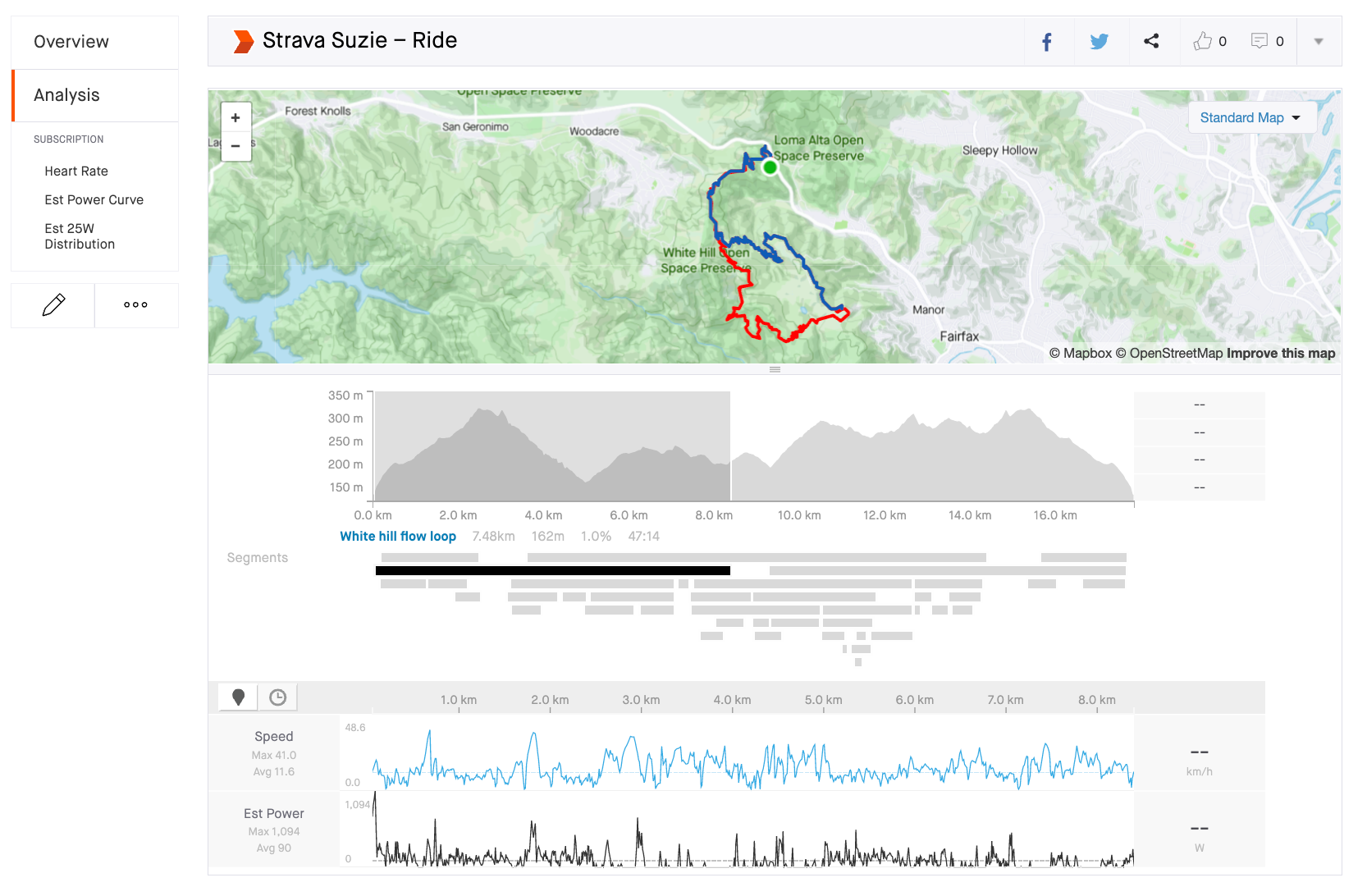Click the 7.48km segment distance value
This screenshot has width=1367, height=896.
[x=493, y=537]
